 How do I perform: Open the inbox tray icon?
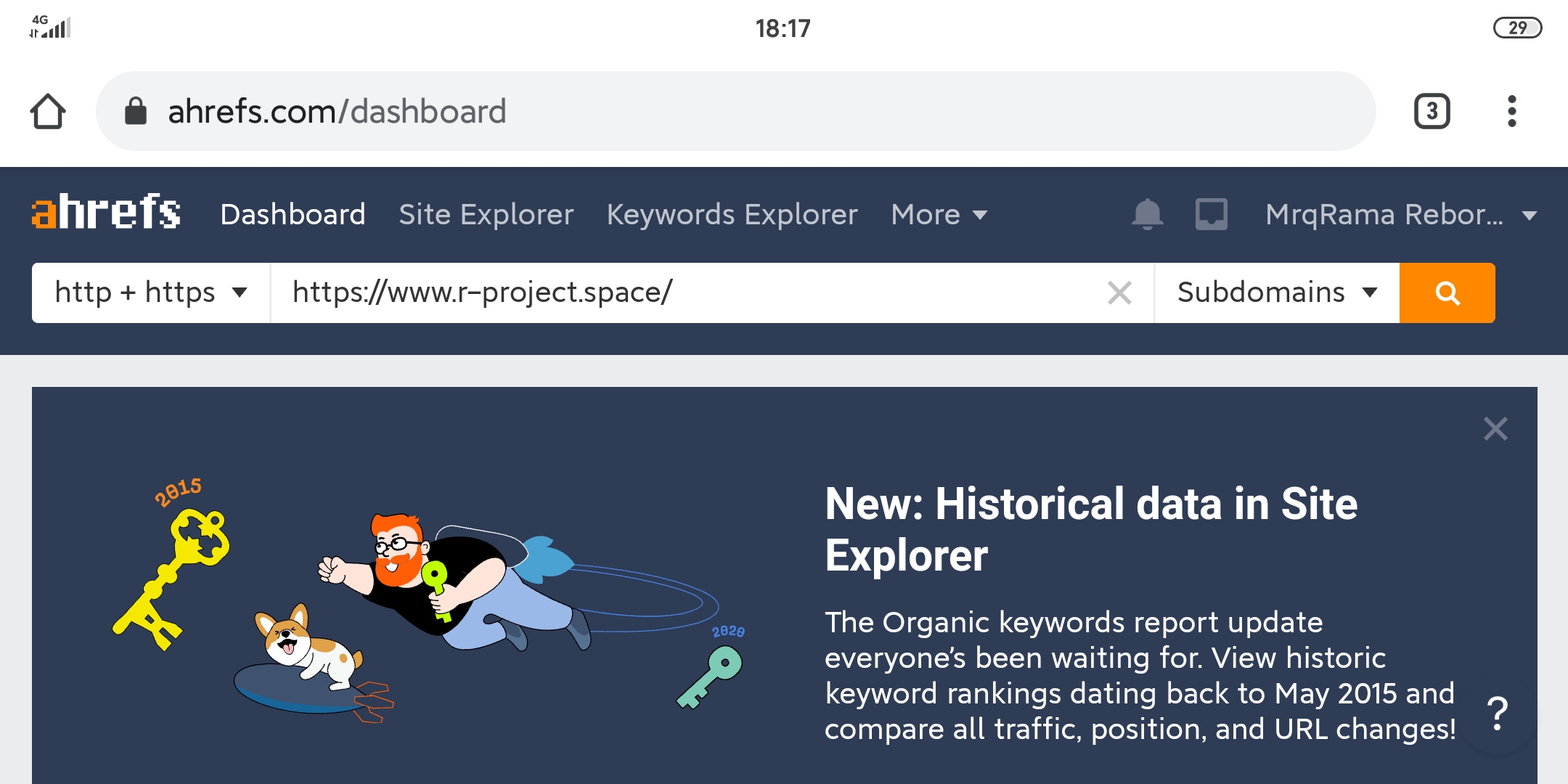1212,214
